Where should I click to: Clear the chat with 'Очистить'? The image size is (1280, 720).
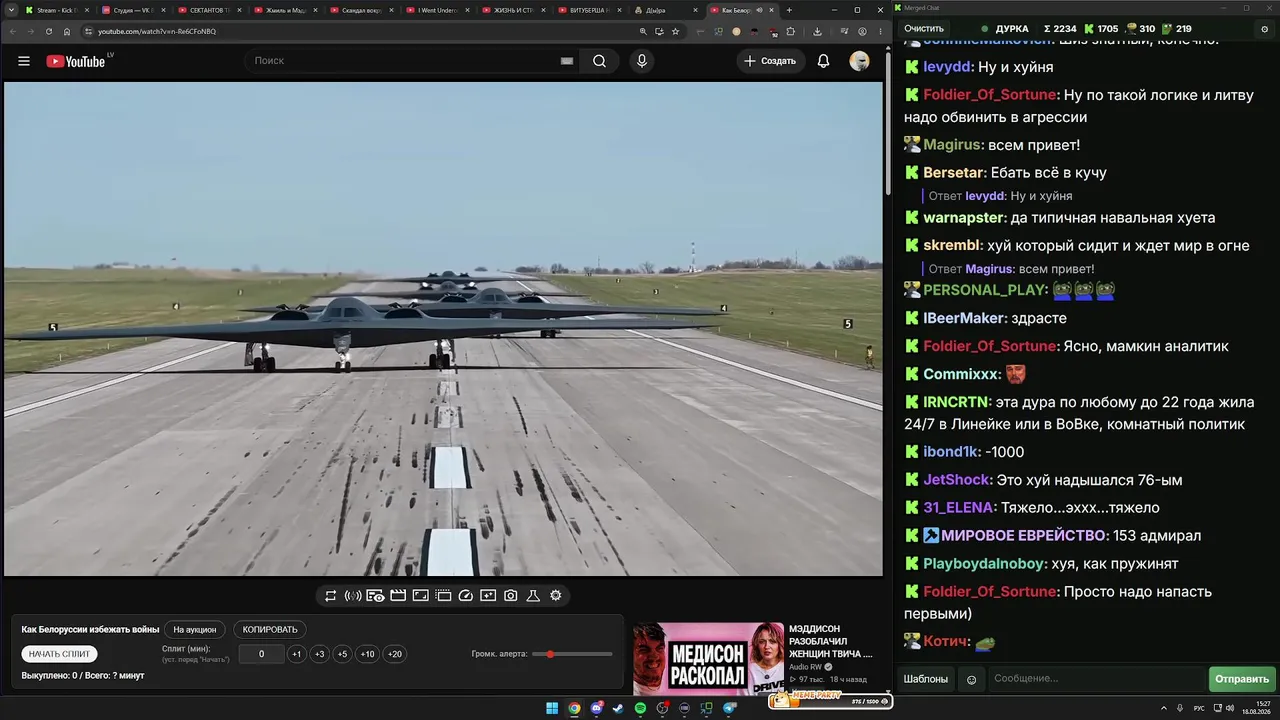pyautogui.click(x=924, y=29)
